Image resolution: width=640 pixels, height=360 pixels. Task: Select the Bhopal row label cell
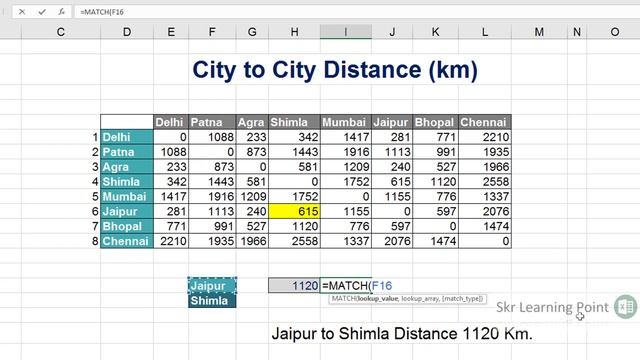pos(127,226)
